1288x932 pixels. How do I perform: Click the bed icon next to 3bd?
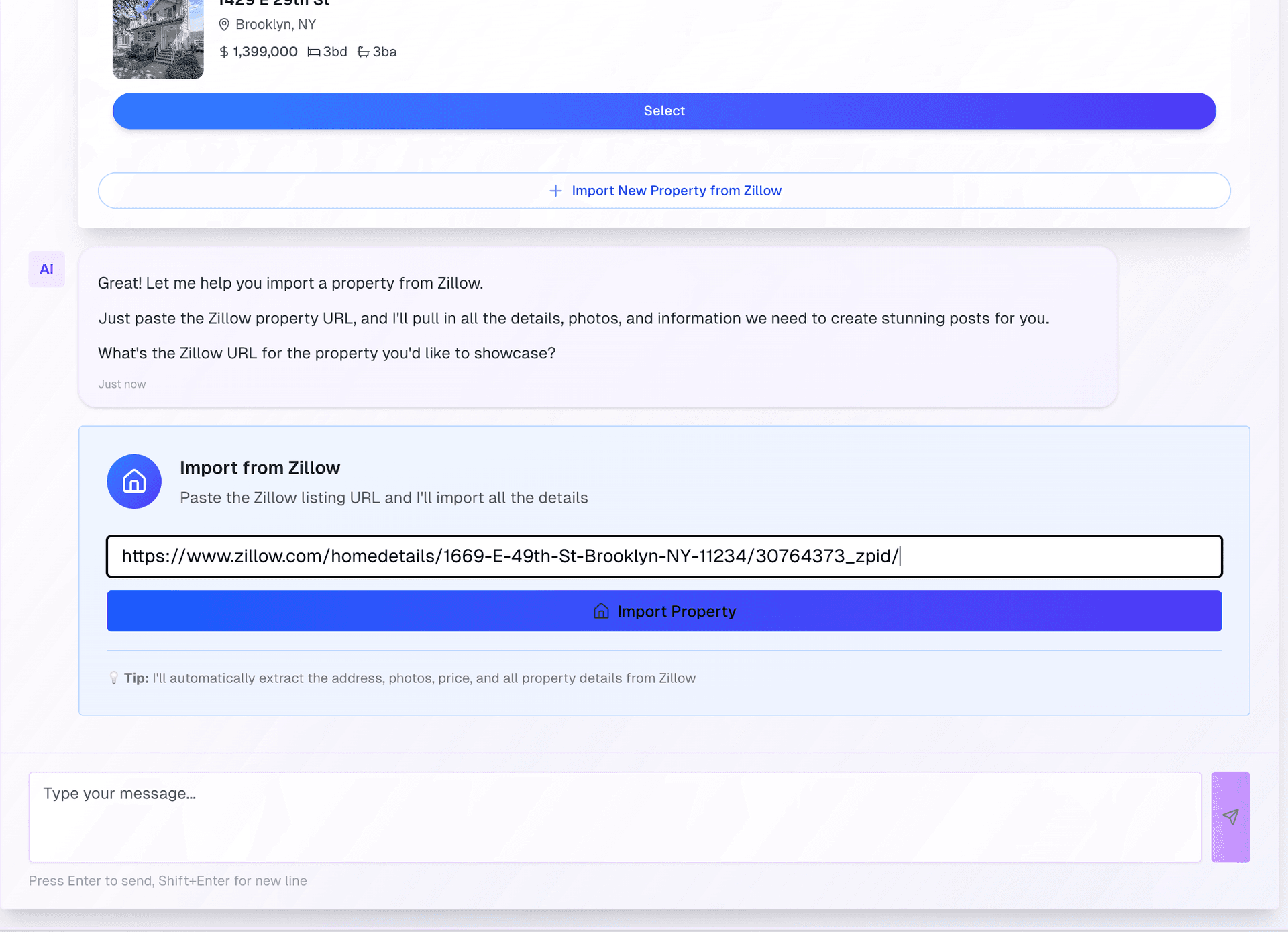[313, 52]
